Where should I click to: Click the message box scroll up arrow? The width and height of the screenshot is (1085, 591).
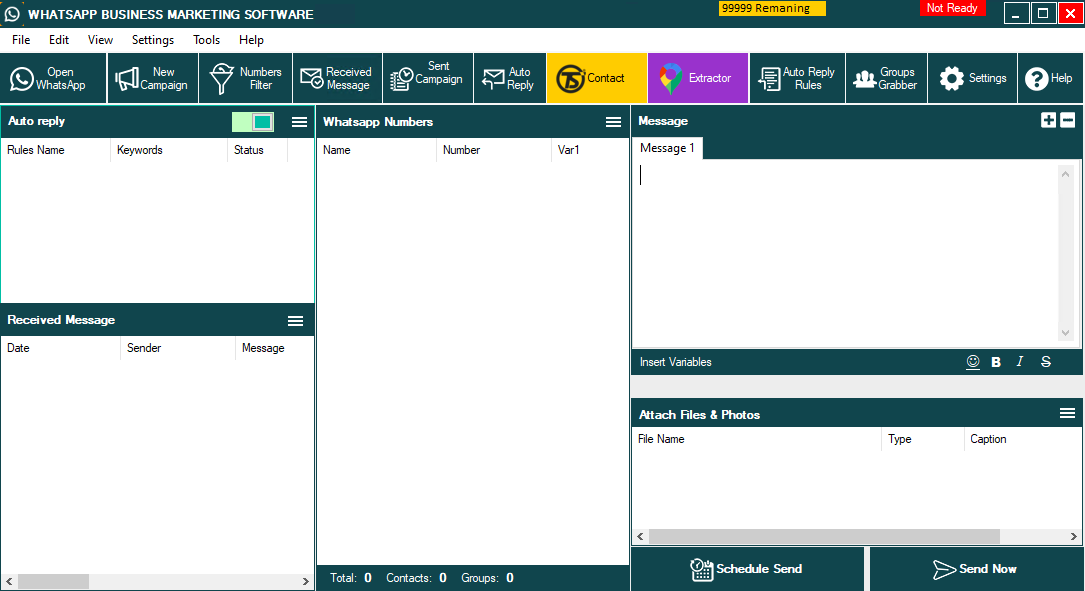[1066, 174]
